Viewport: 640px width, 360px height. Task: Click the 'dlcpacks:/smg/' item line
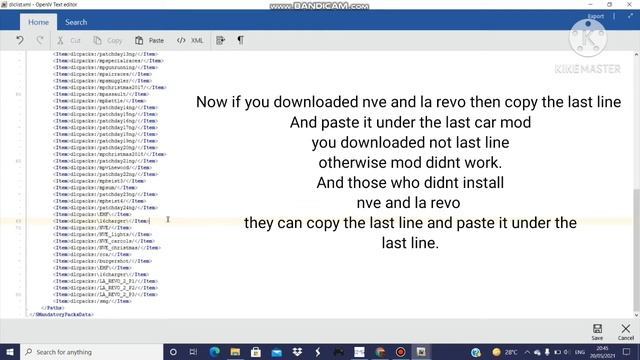(92, 301)
